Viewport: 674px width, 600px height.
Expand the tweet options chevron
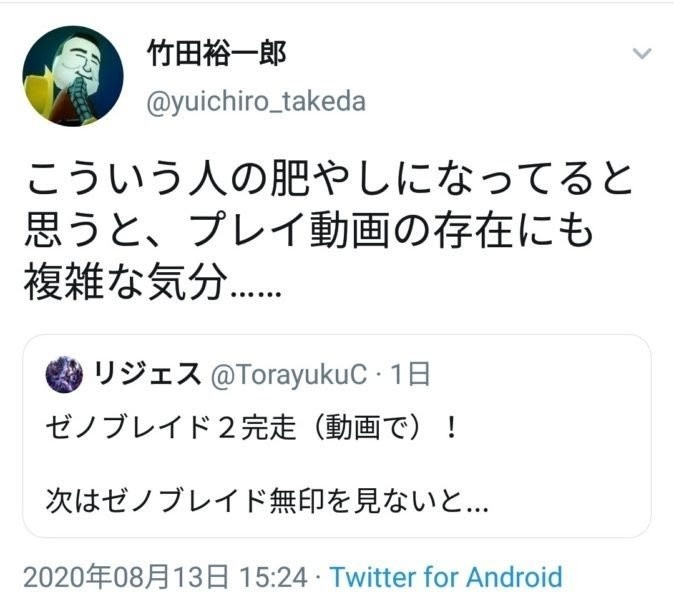(642, 54)
